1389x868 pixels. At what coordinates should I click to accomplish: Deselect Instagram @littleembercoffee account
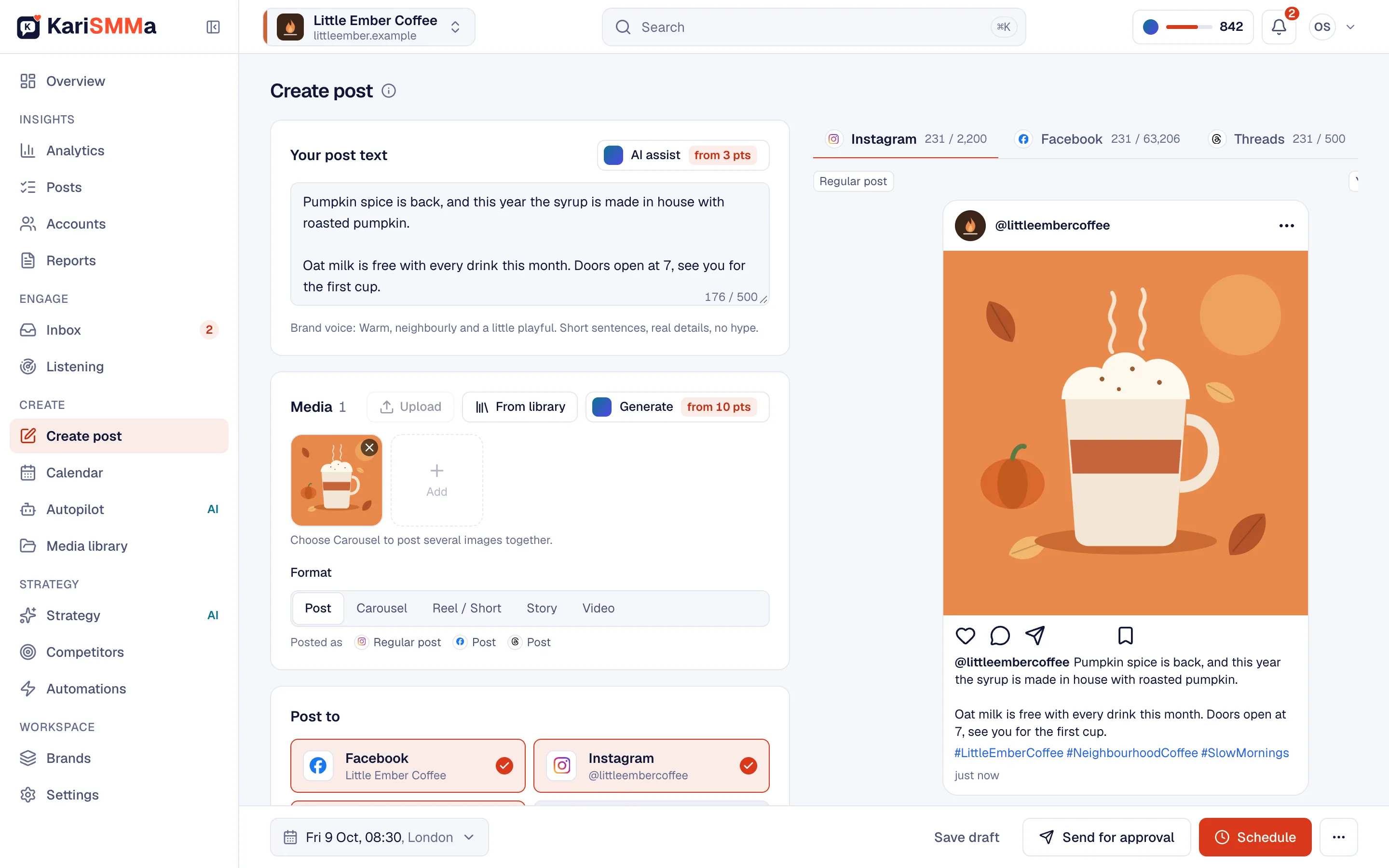(x=651, y=766)
